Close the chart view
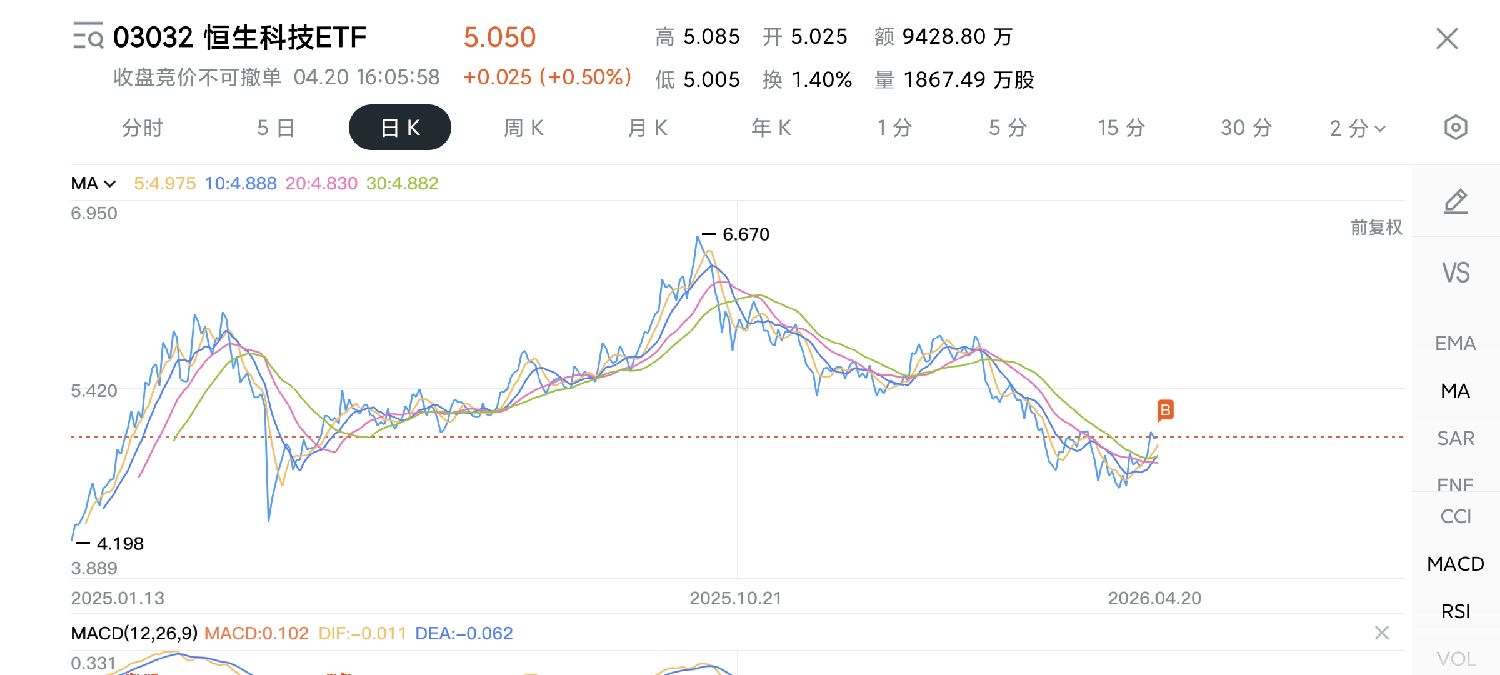This screenshot has width=1500, height=675. click(1447, 39)
